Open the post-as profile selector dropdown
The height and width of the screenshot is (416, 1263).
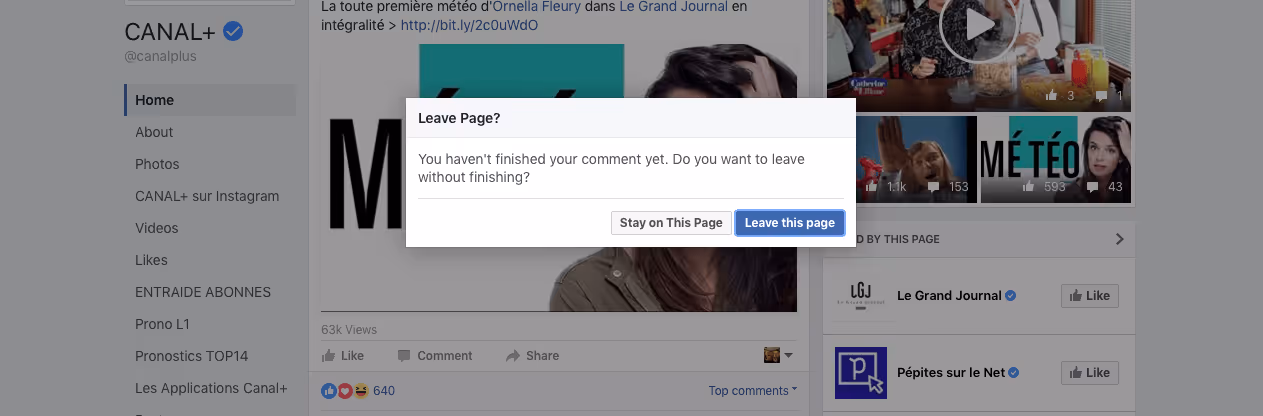[x=778, y=355]
